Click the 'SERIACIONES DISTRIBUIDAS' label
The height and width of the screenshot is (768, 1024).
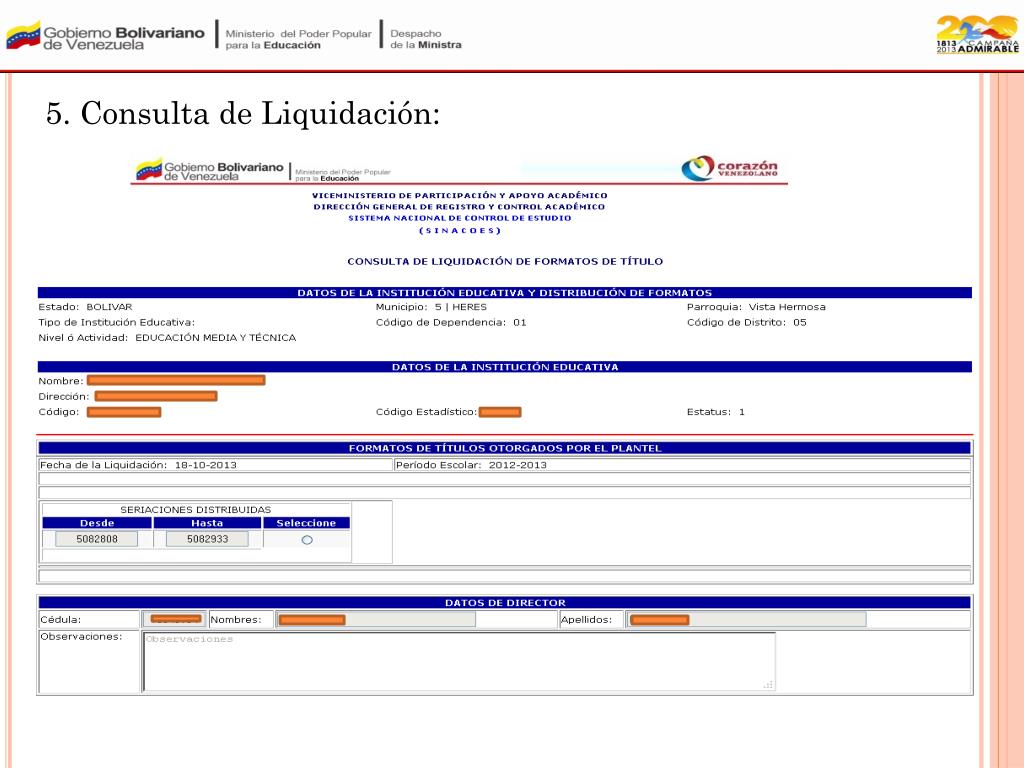pos(195,509)
